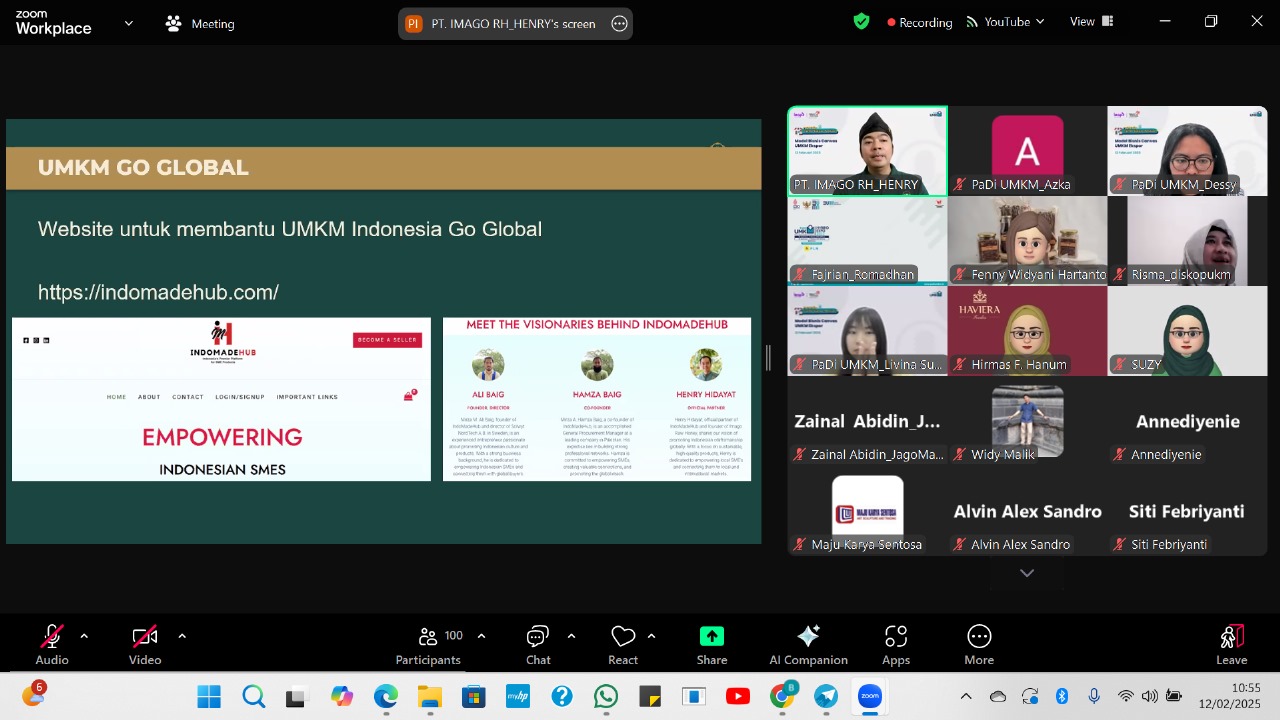Click LOGIN/SIGNUP in the shared website
Viewport: 1280px width, 720px height.
pos(240,397)
